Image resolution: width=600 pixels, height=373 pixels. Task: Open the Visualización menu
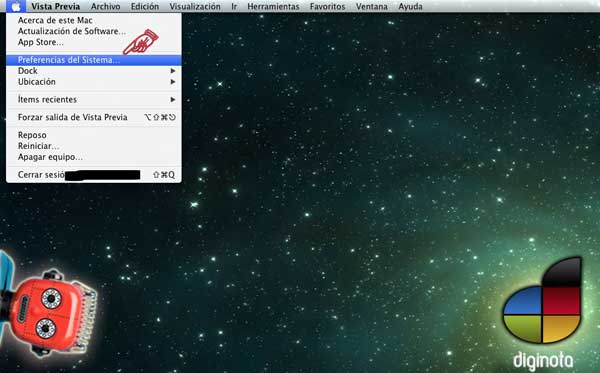195,7
